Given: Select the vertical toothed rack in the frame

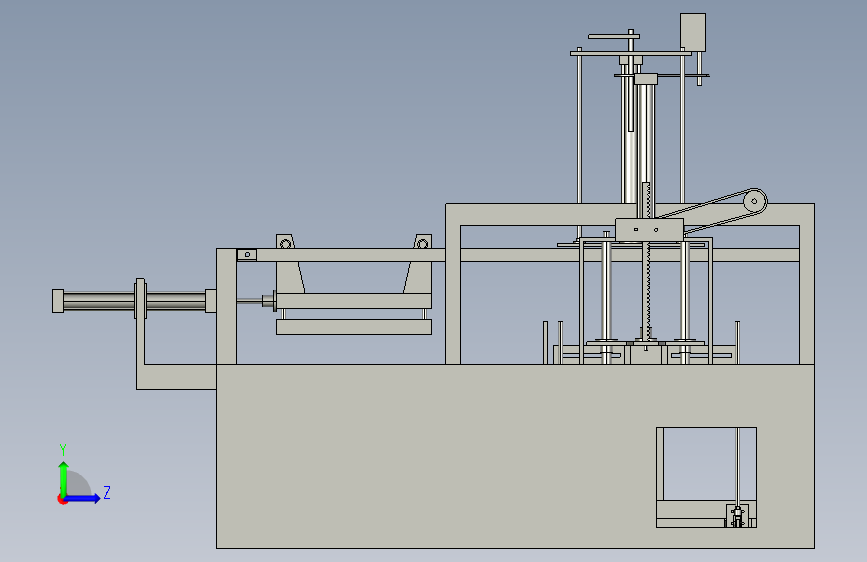Looking at the screenshot, I should pos(646,260).
